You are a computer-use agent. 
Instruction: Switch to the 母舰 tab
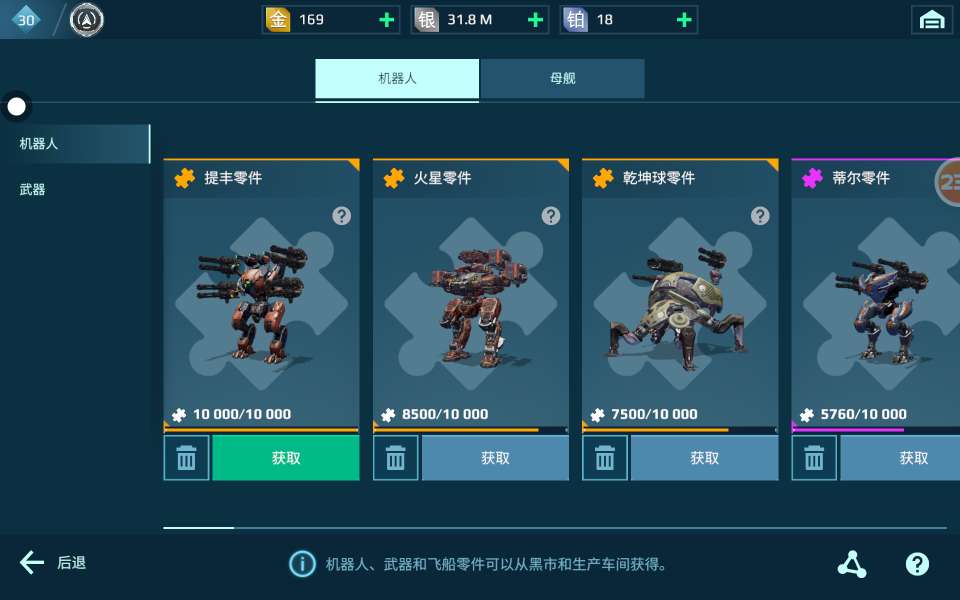point(562,78)
